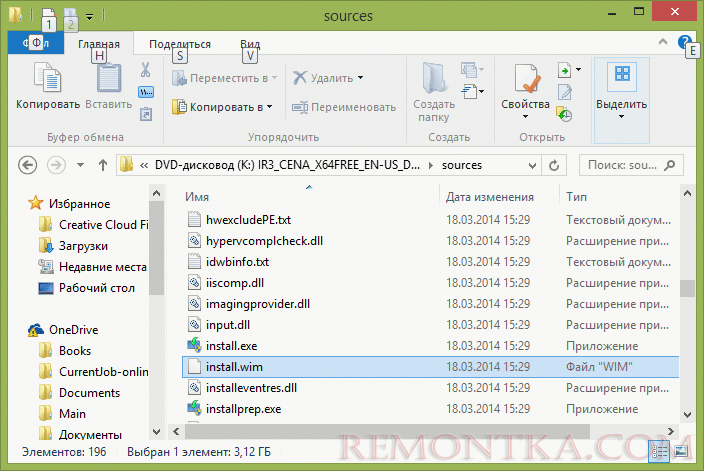The width and height of the screenshot is (704, 471).
Task: Sort by the Дата изменения column header
Action: pos(490,197)
